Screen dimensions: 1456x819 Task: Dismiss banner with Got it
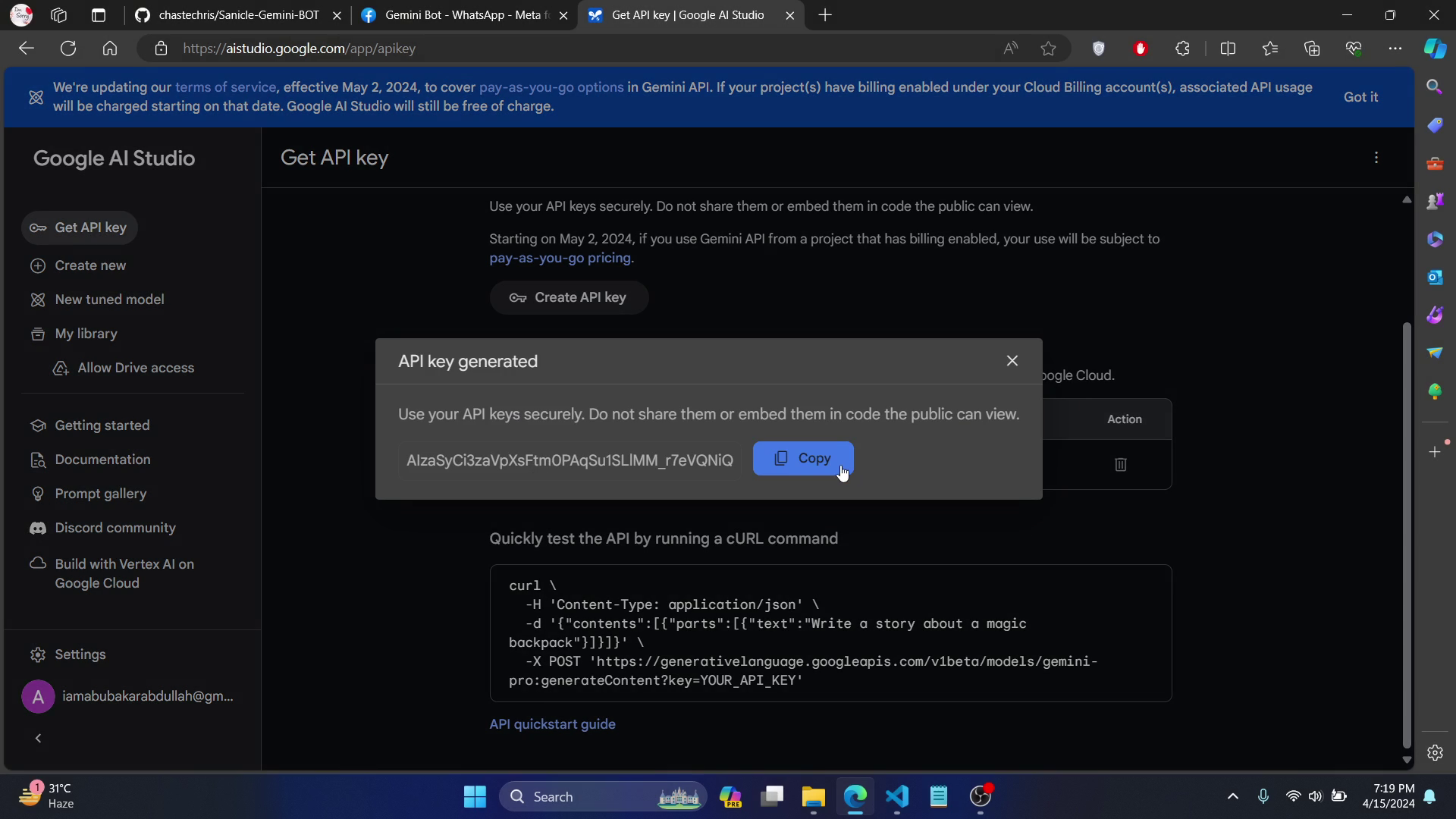pos(1360,97)
